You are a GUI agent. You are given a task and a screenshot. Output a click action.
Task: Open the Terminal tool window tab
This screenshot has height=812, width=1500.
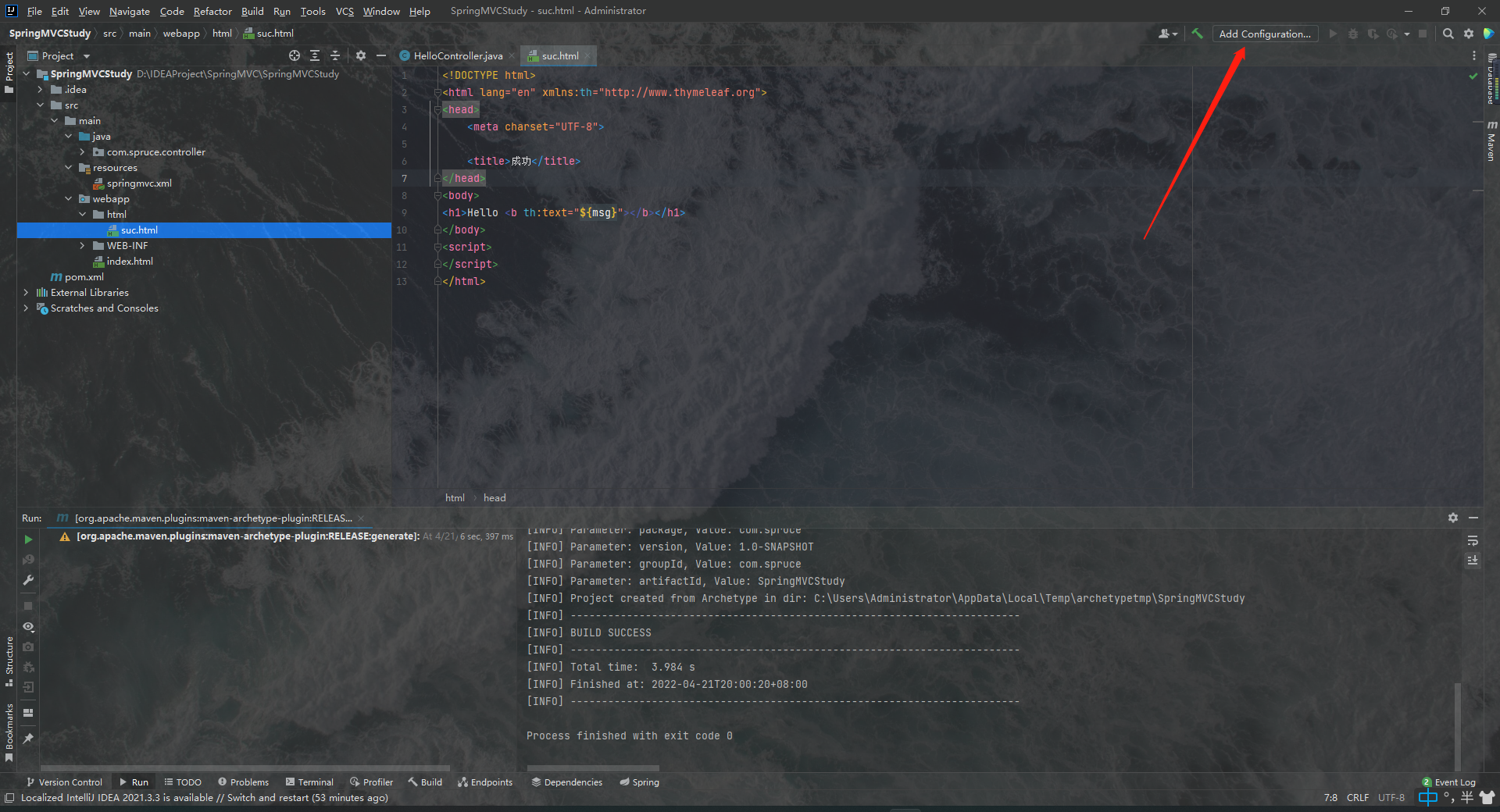(x=309, y=782)
